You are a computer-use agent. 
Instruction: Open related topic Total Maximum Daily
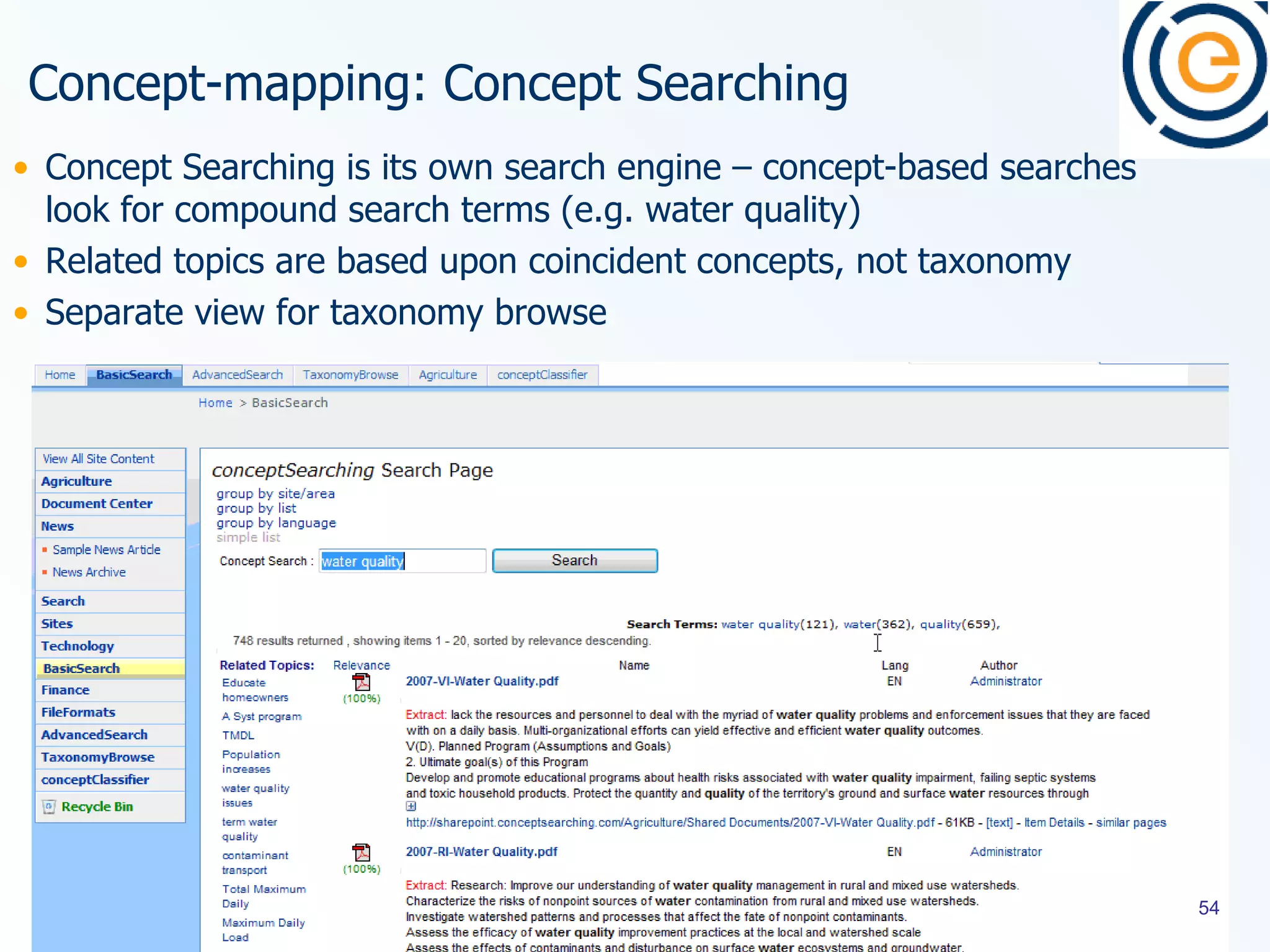pyautogui.click(x=264, y=896)
